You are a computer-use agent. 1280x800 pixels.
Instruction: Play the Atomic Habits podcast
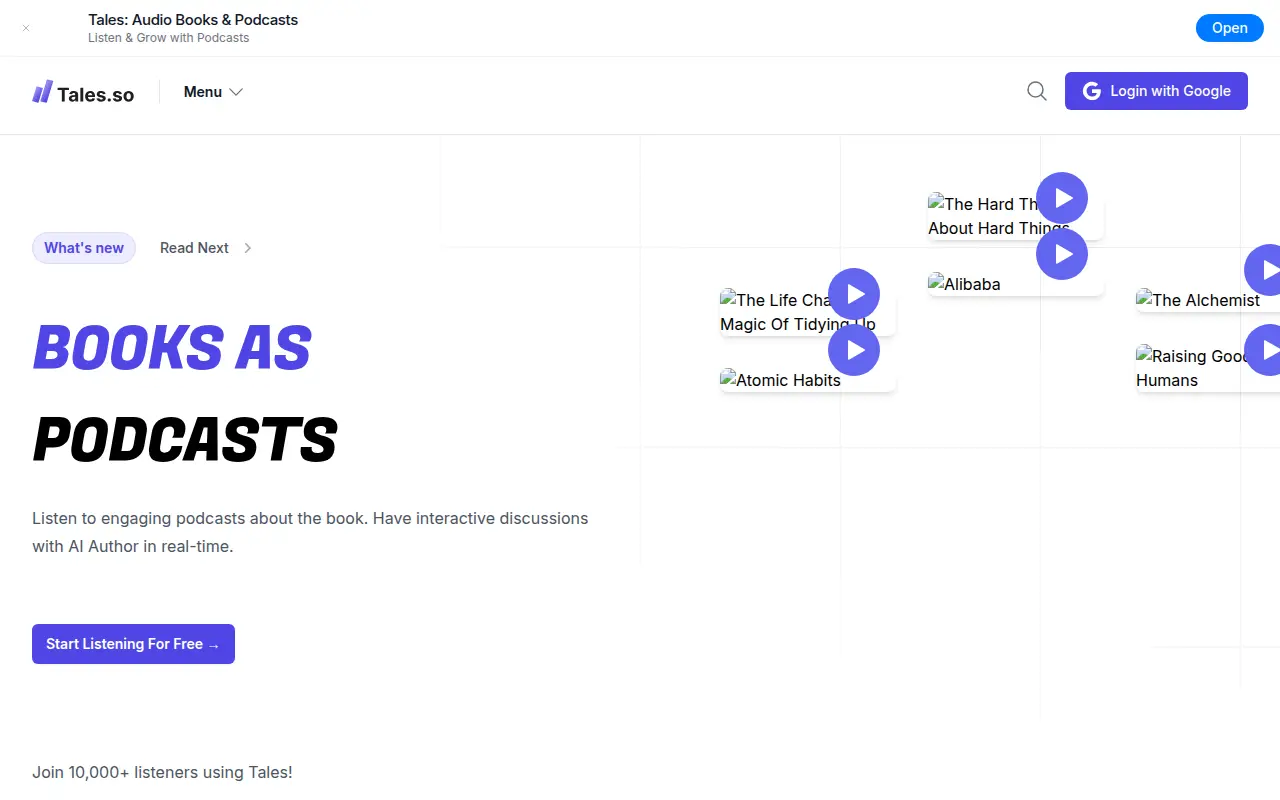click(854, 350)
